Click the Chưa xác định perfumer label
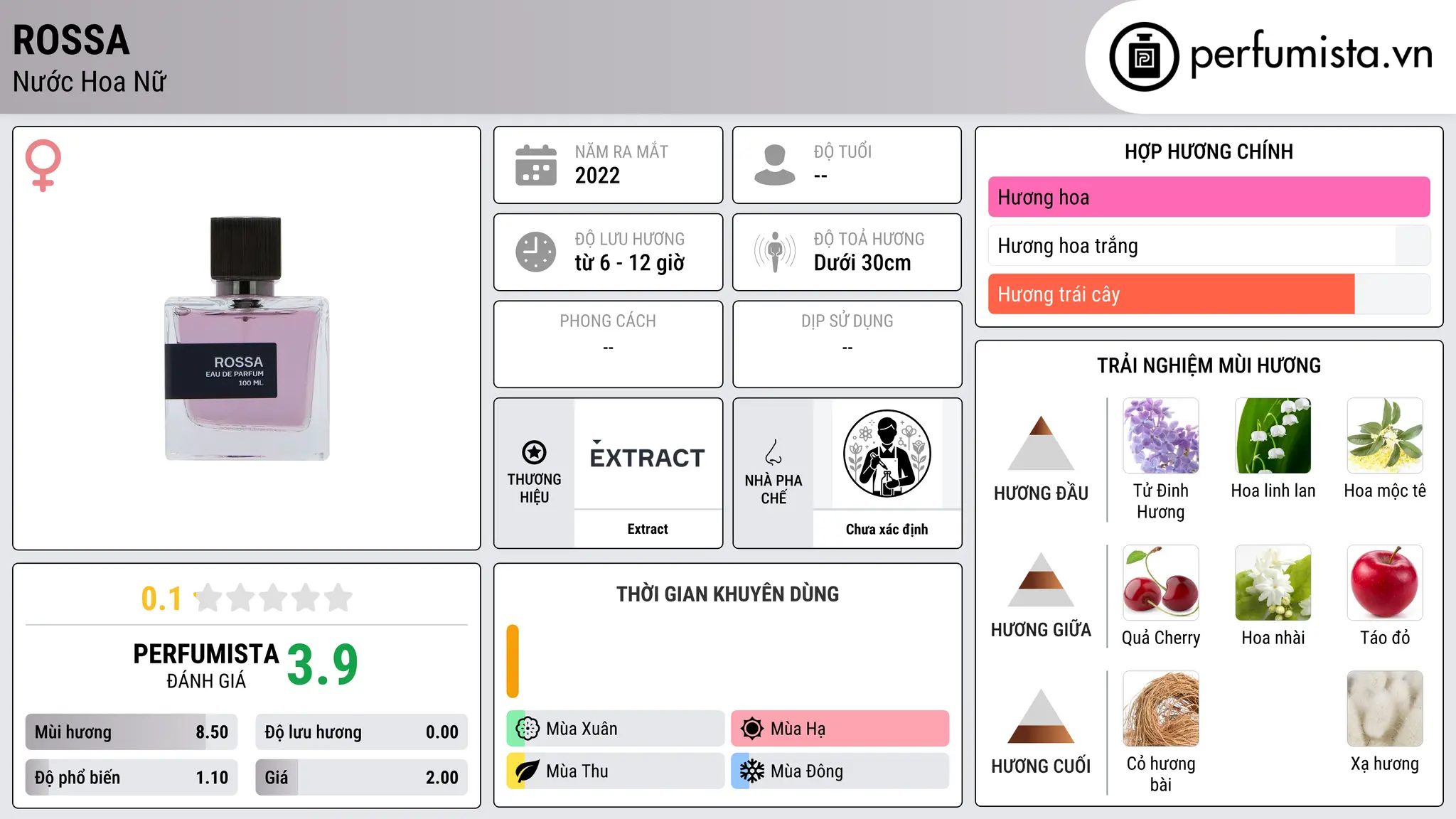The height and width of the screenshot is (819, 1456). (x=887, y=529)
